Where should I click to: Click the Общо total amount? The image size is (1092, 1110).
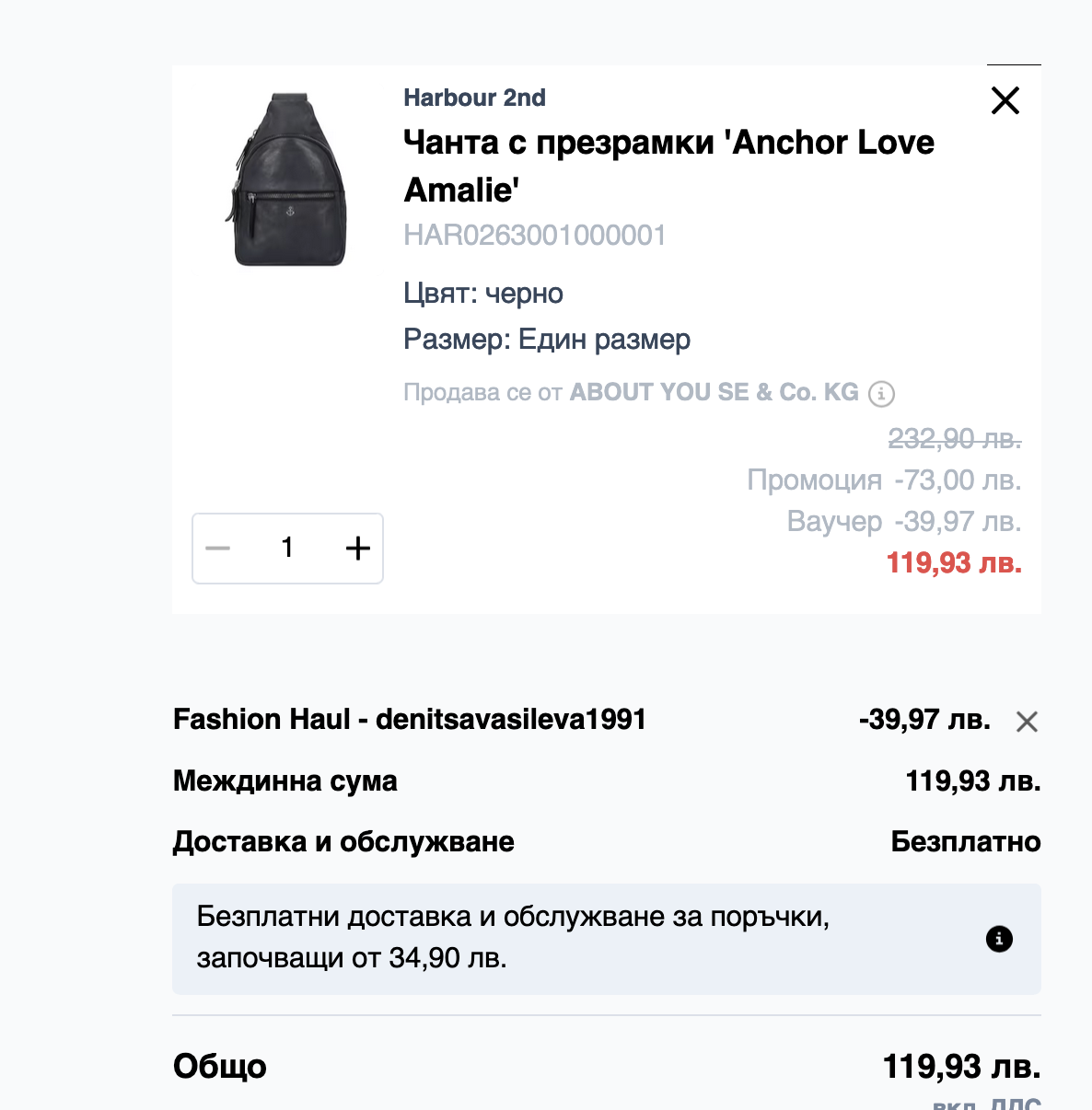point(961,1067)
